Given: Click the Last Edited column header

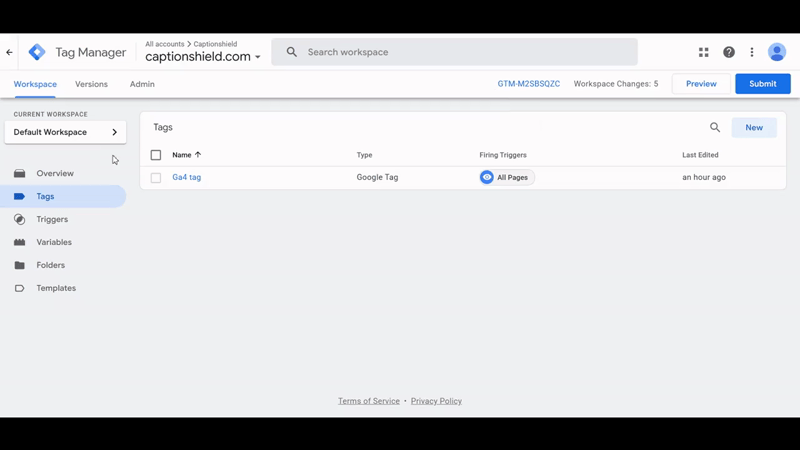Looking at the screenshot, I should (700, 155).
